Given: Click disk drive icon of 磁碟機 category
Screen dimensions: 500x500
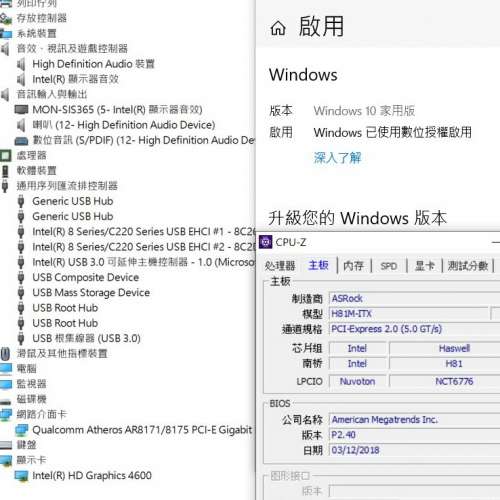Looking at the screenshot, I should coord(6,401).
